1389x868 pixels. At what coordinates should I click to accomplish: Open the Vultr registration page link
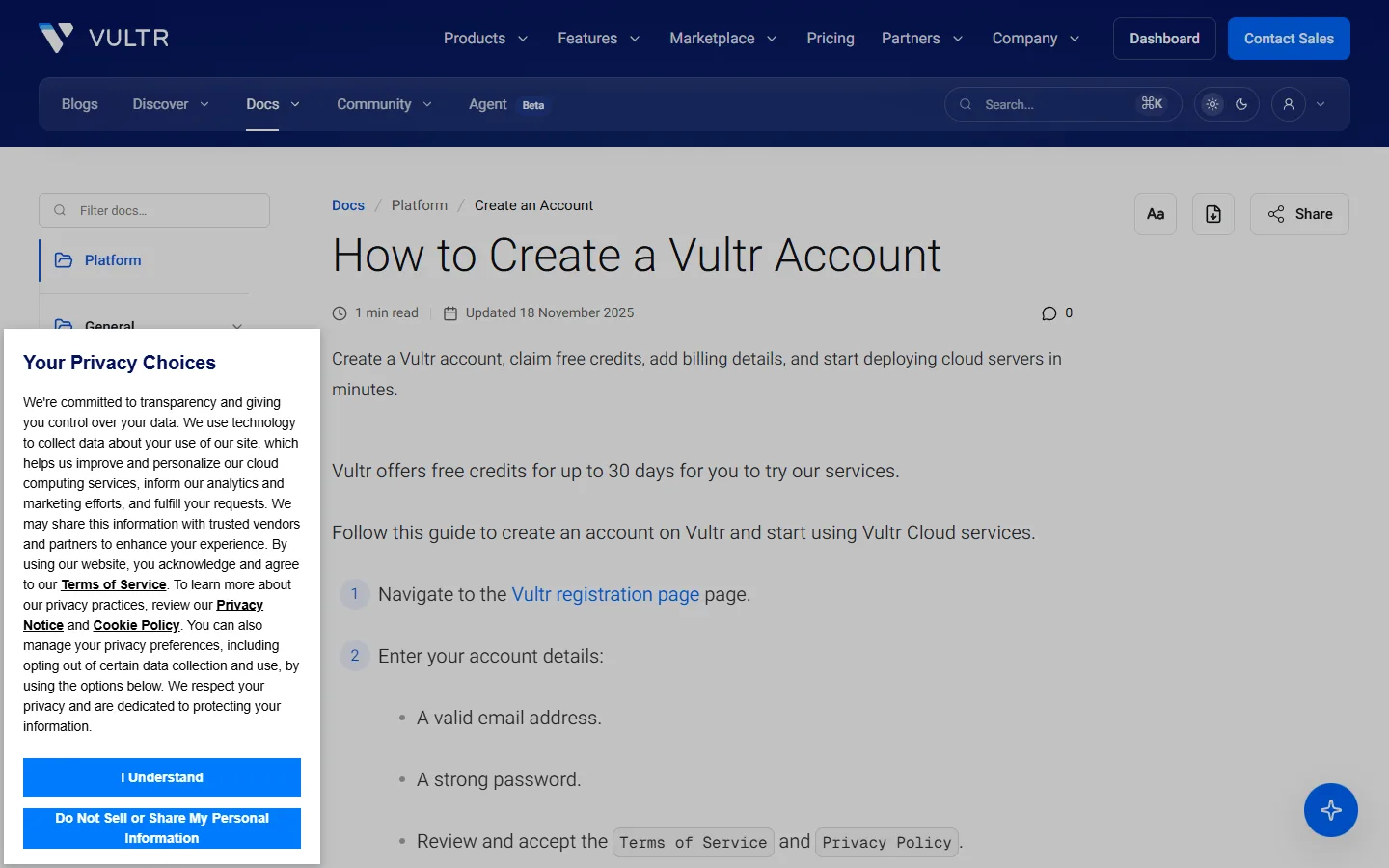point(606,594)
